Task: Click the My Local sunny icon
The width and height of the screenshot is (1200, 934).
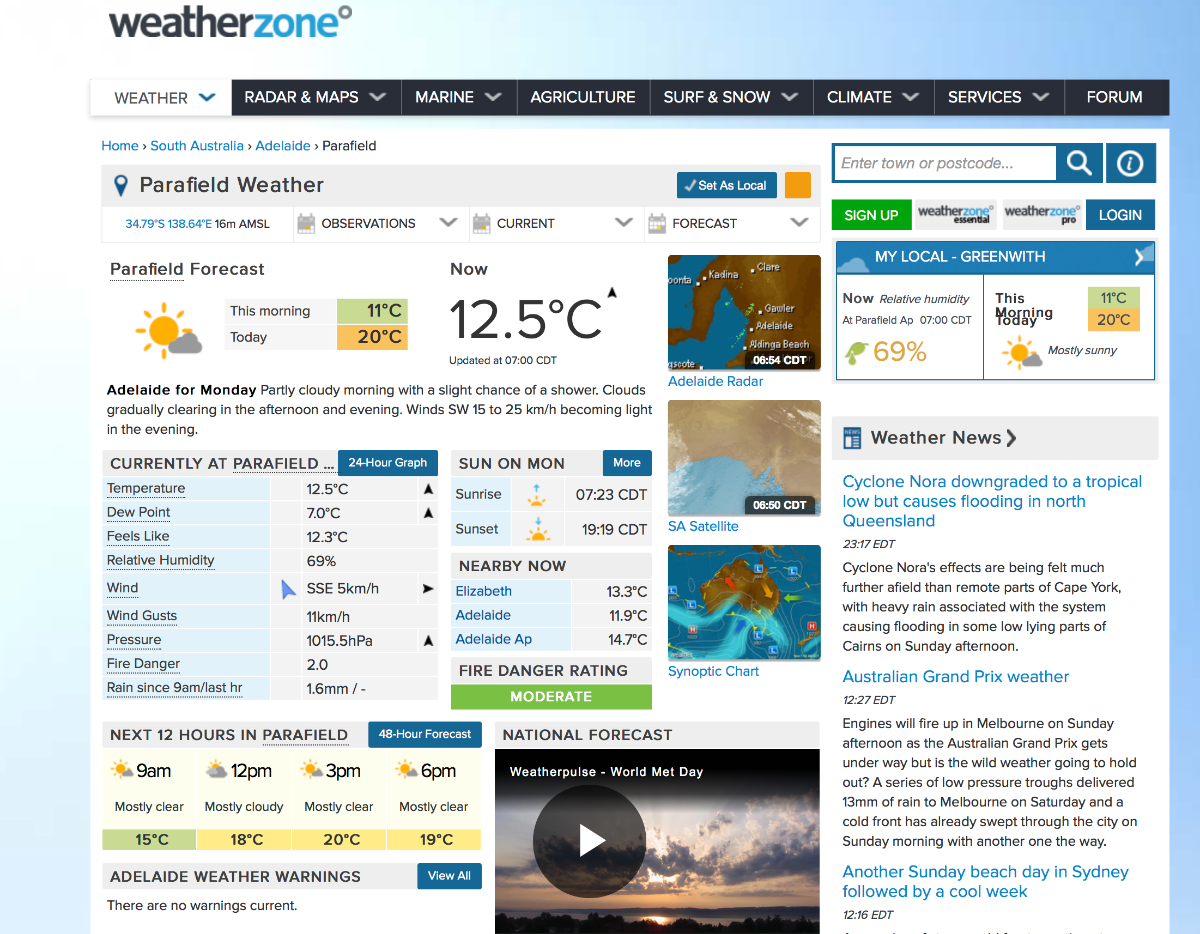Action: click(x=1022, y=352)
